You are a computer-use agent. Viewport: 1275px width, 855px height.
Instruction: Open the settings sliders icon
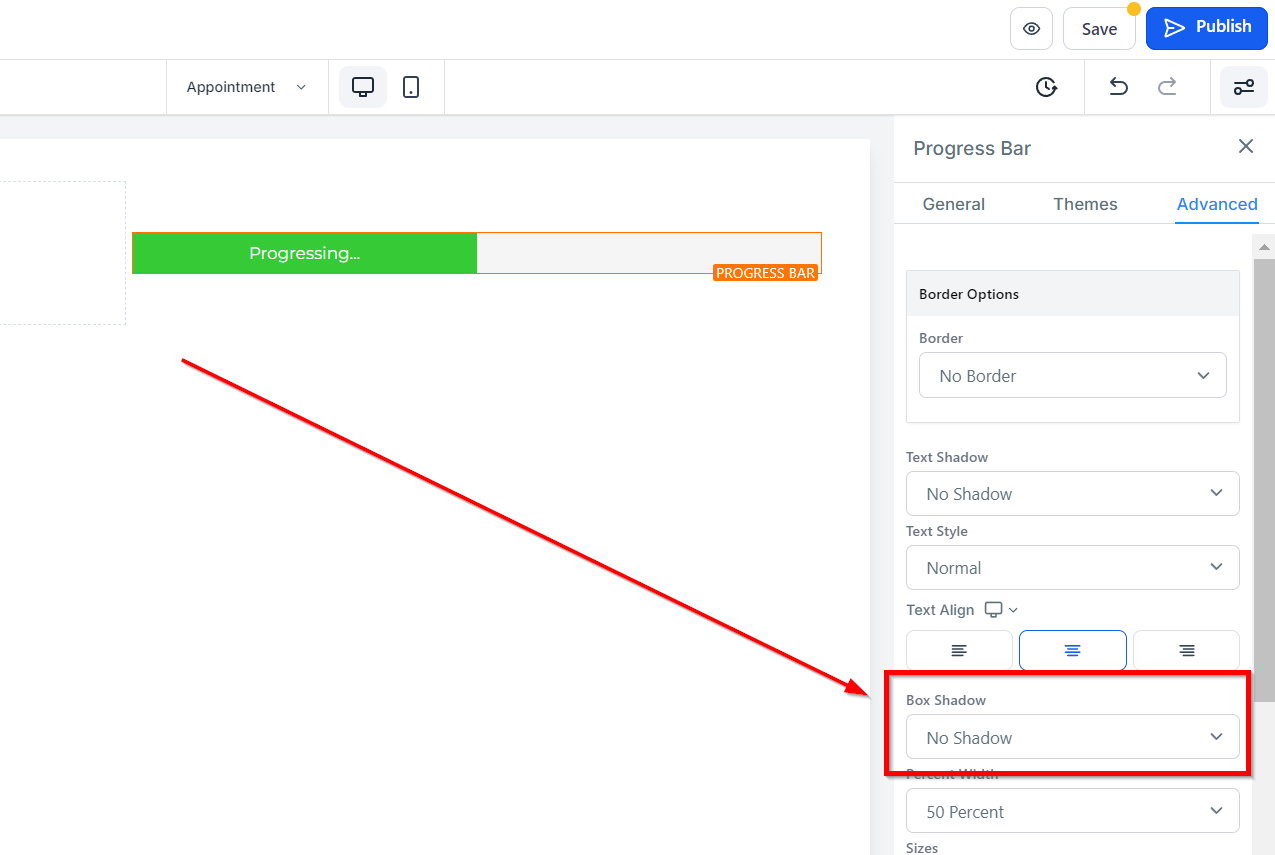pyautogui.click(x=1244, y=87)
